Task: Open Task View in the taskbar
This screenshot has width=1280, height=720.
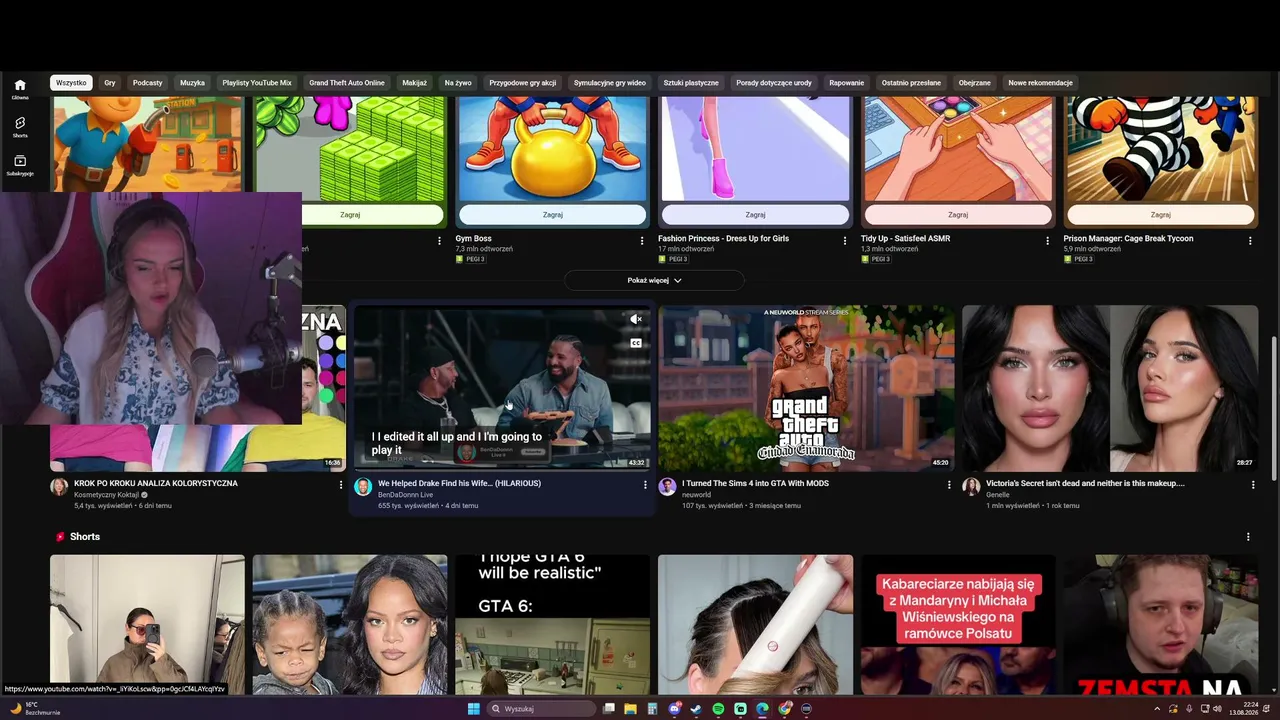Action: (608, 709)
